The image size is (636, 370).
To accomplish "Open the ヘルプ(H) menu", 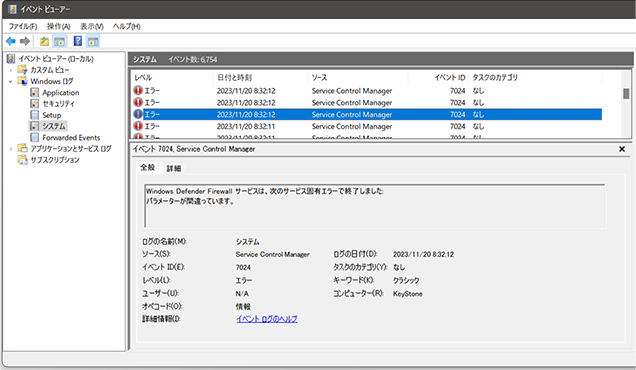I will pyautogui.click(x=127, y=26).
